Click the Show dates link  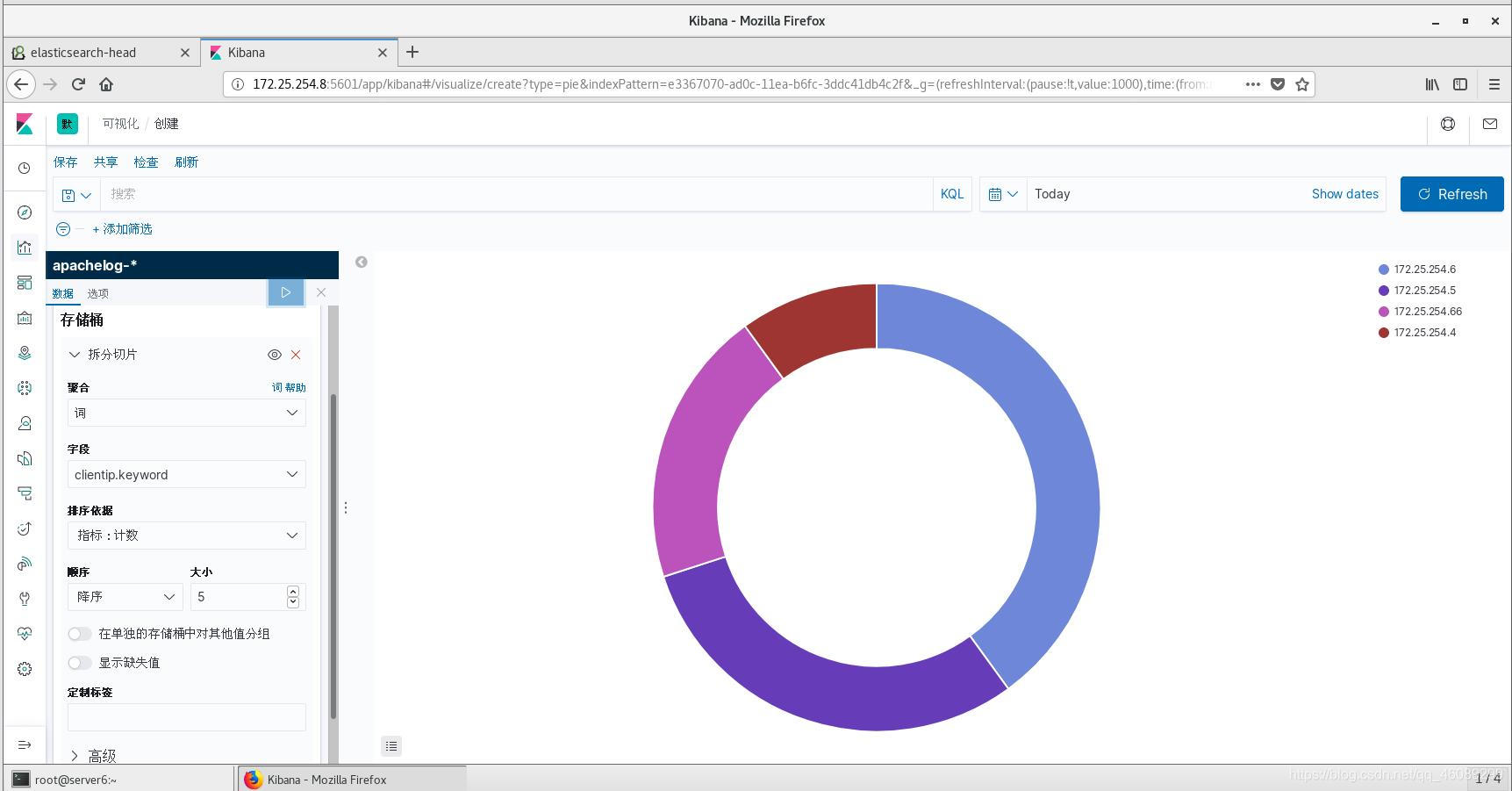pyautogui.click(x=1345, y=194)
